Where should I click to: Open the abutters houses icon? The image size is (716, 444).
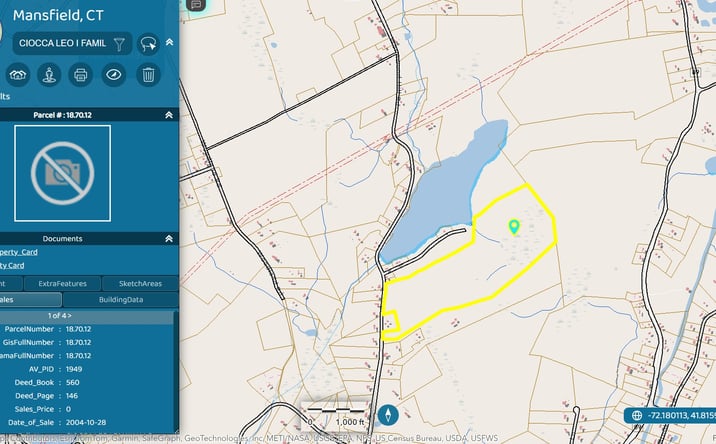tap(18, 74)
